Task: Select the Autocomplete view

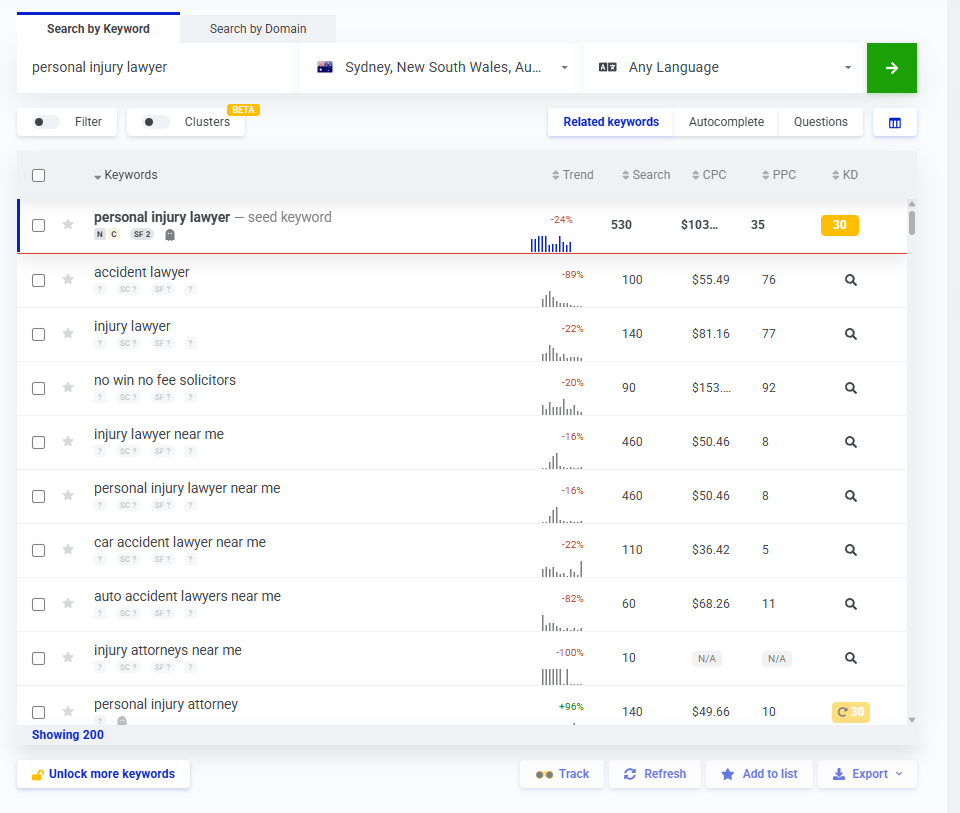Action: tap(725, 121)
